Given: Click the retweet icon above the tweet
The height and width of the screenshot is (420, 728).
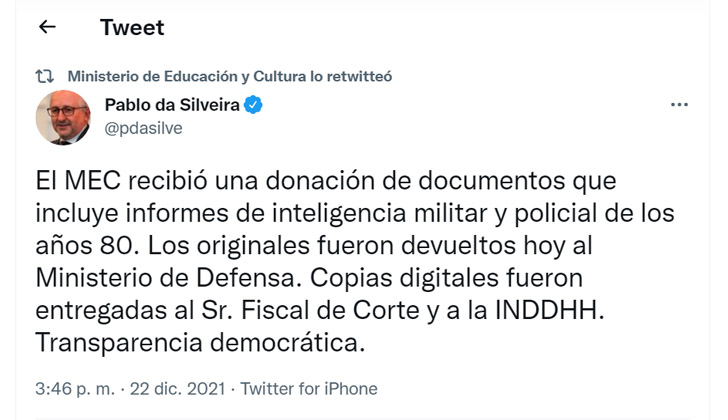Looking at the screenshot, I should coord(46,76).
